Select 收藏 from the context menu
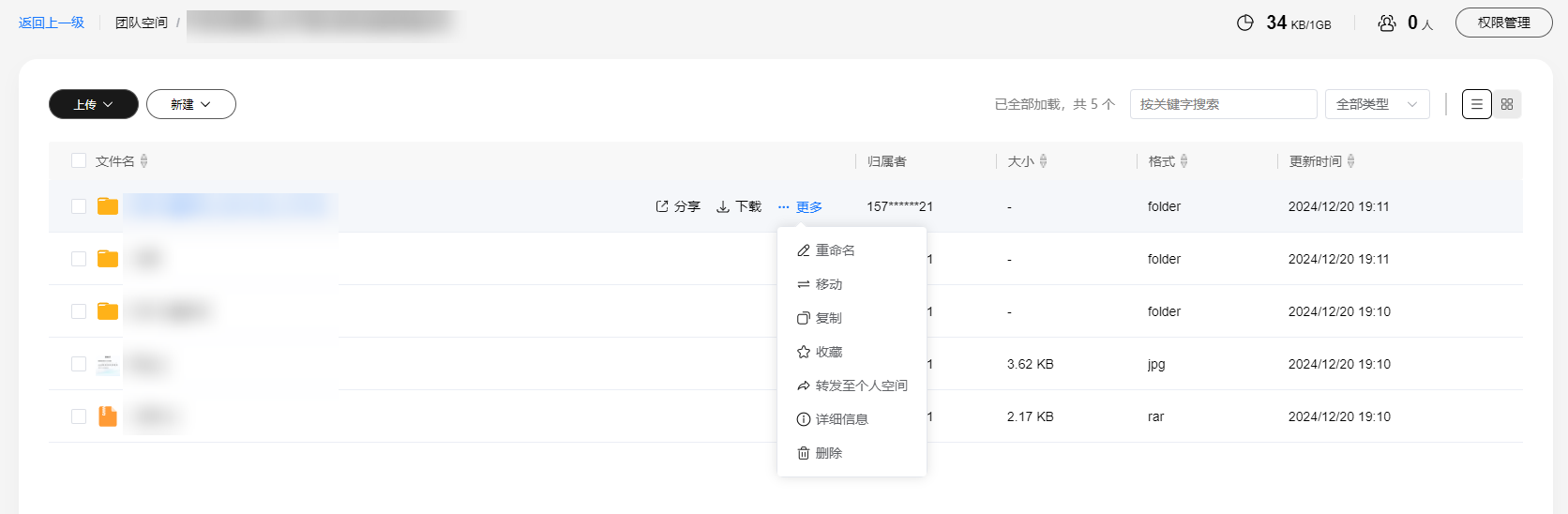This screenshot has width=1568, height=514. pos(852,352)
